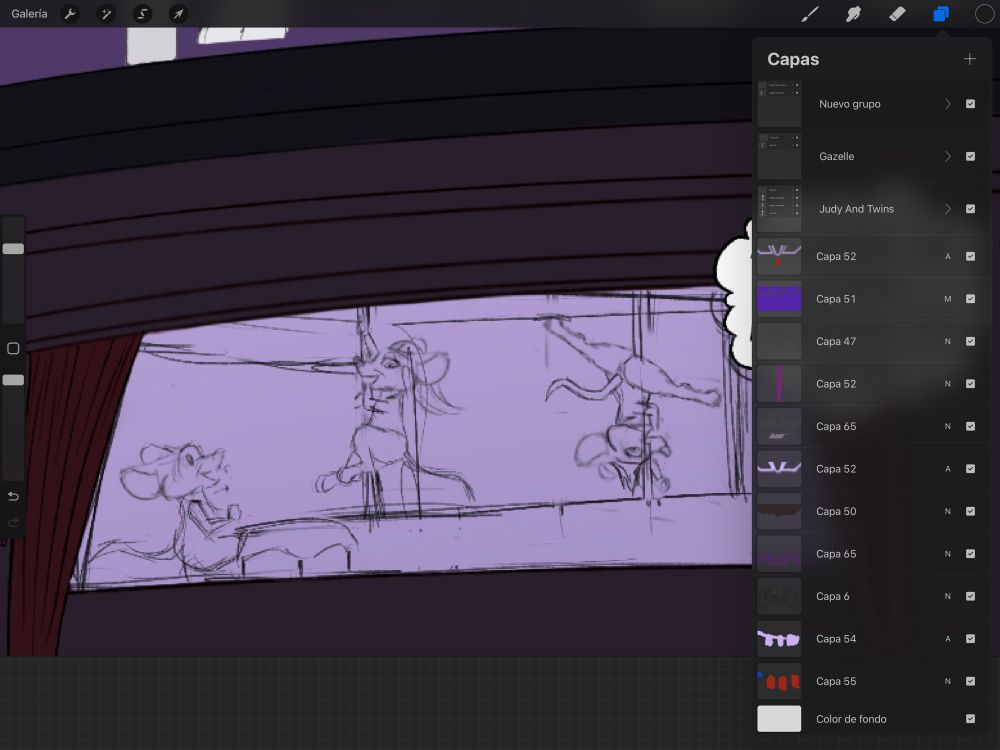Click the "Capa 47" layer name
Image resolution: width=1000 pixels, height=750 pixels.
pos(836,341)
